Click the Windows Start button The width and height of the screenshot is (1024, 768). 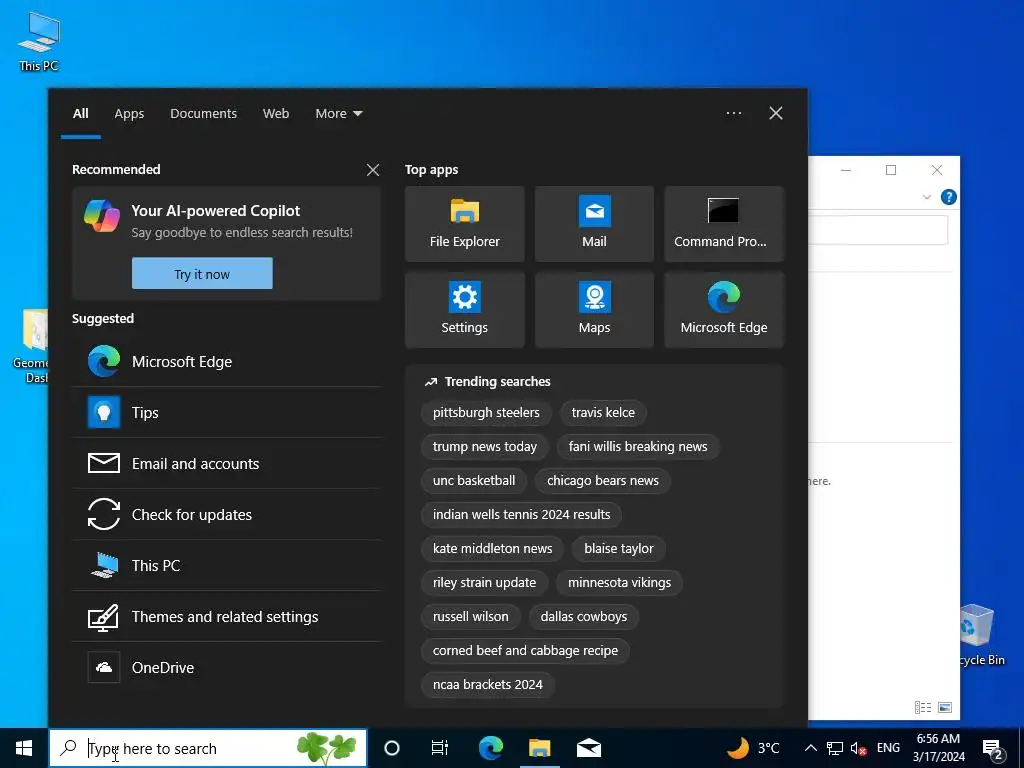coord(24,748)
